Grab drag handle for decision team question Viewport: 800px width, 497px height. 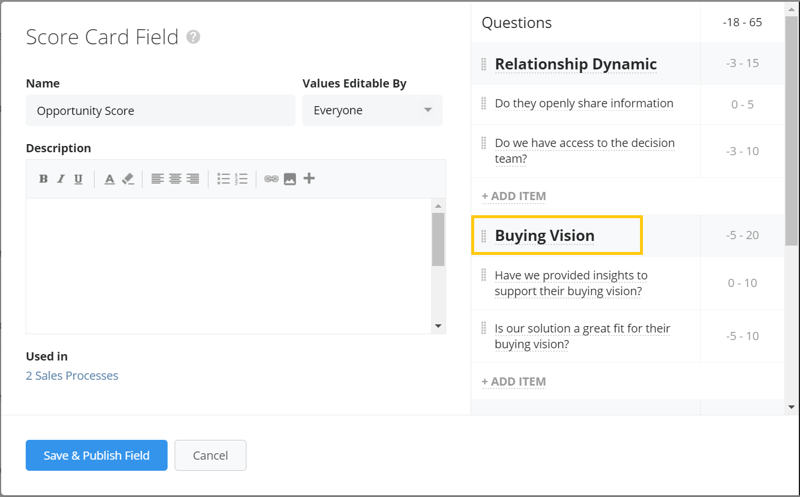click(484, 143)
